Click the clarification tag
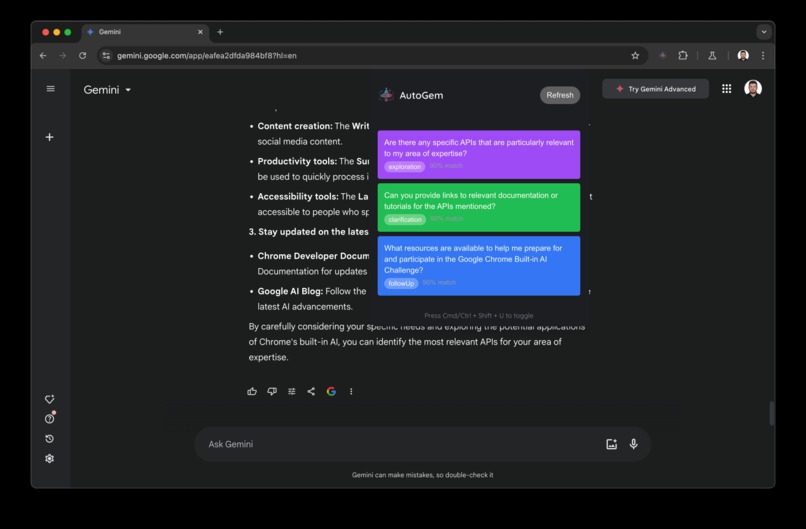This screenshot has height=529, width=806. click(405, 220)
